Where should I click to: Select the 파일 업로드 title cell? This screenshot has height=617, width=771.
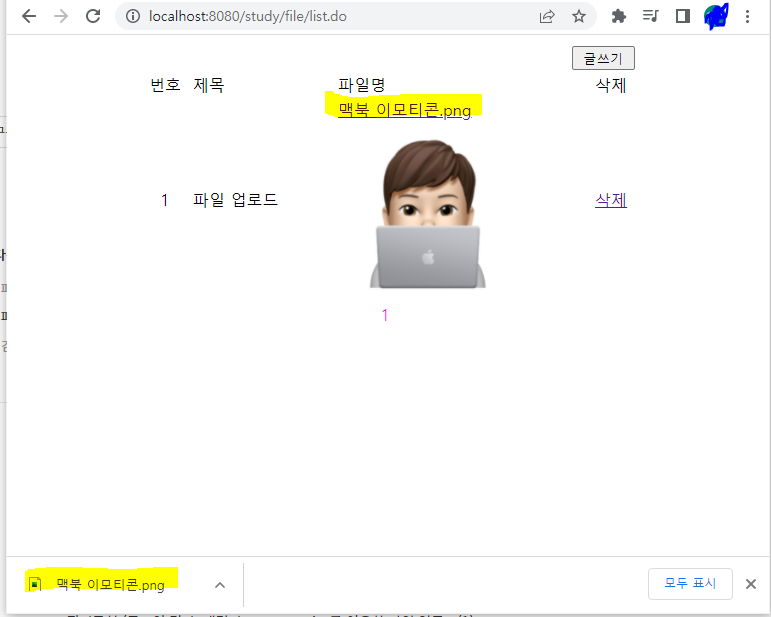point(235,200)
